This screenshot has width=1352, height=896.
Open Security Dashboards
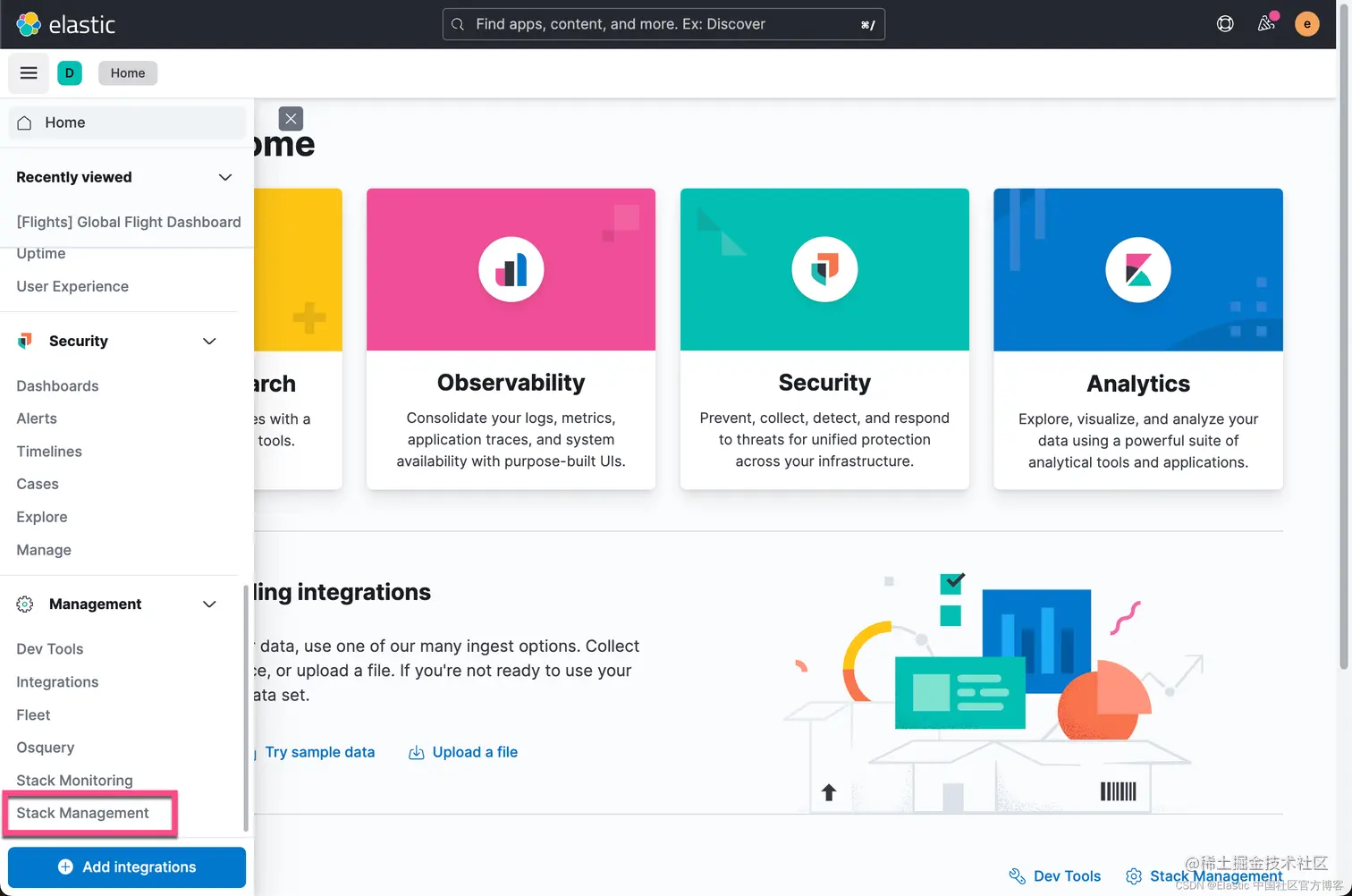tap(57, 385)
